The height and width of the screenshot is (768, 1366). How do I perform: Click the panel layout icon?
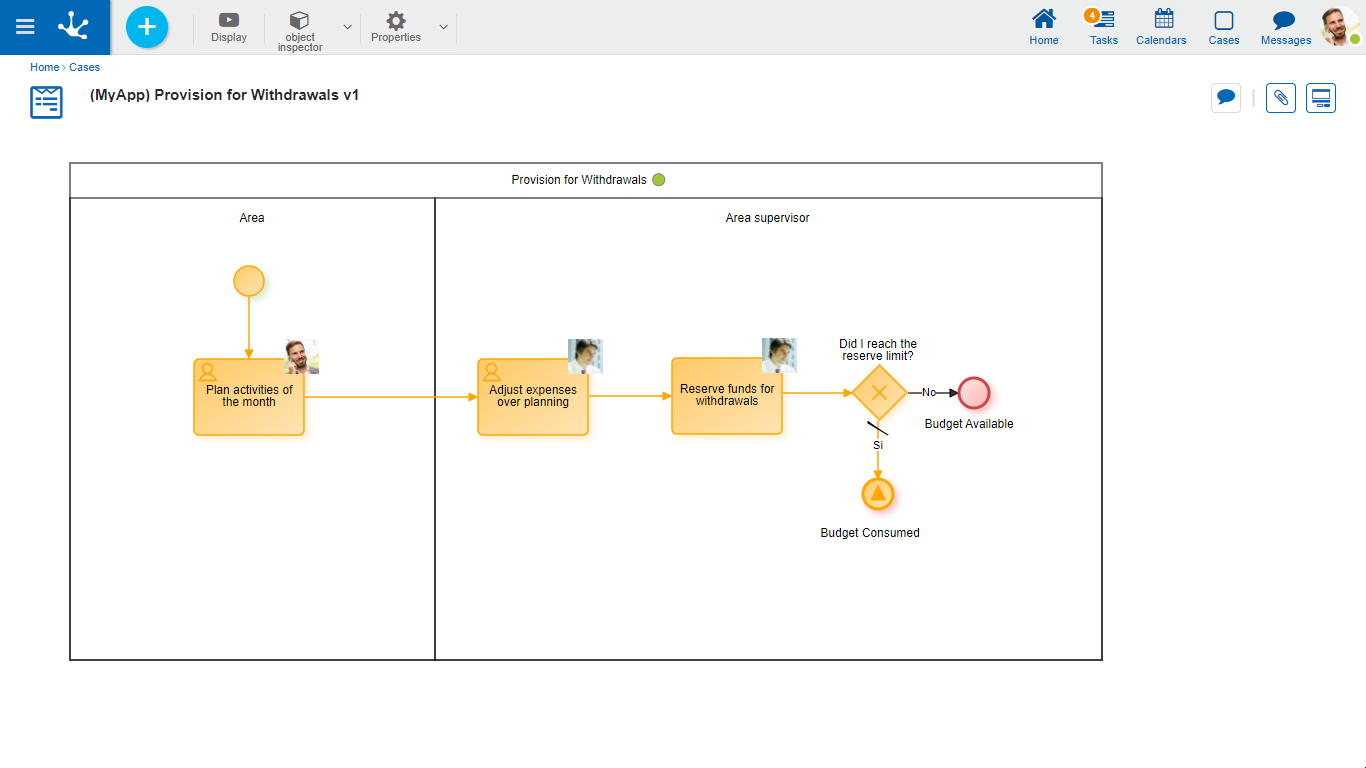(x=1321, y=98)
